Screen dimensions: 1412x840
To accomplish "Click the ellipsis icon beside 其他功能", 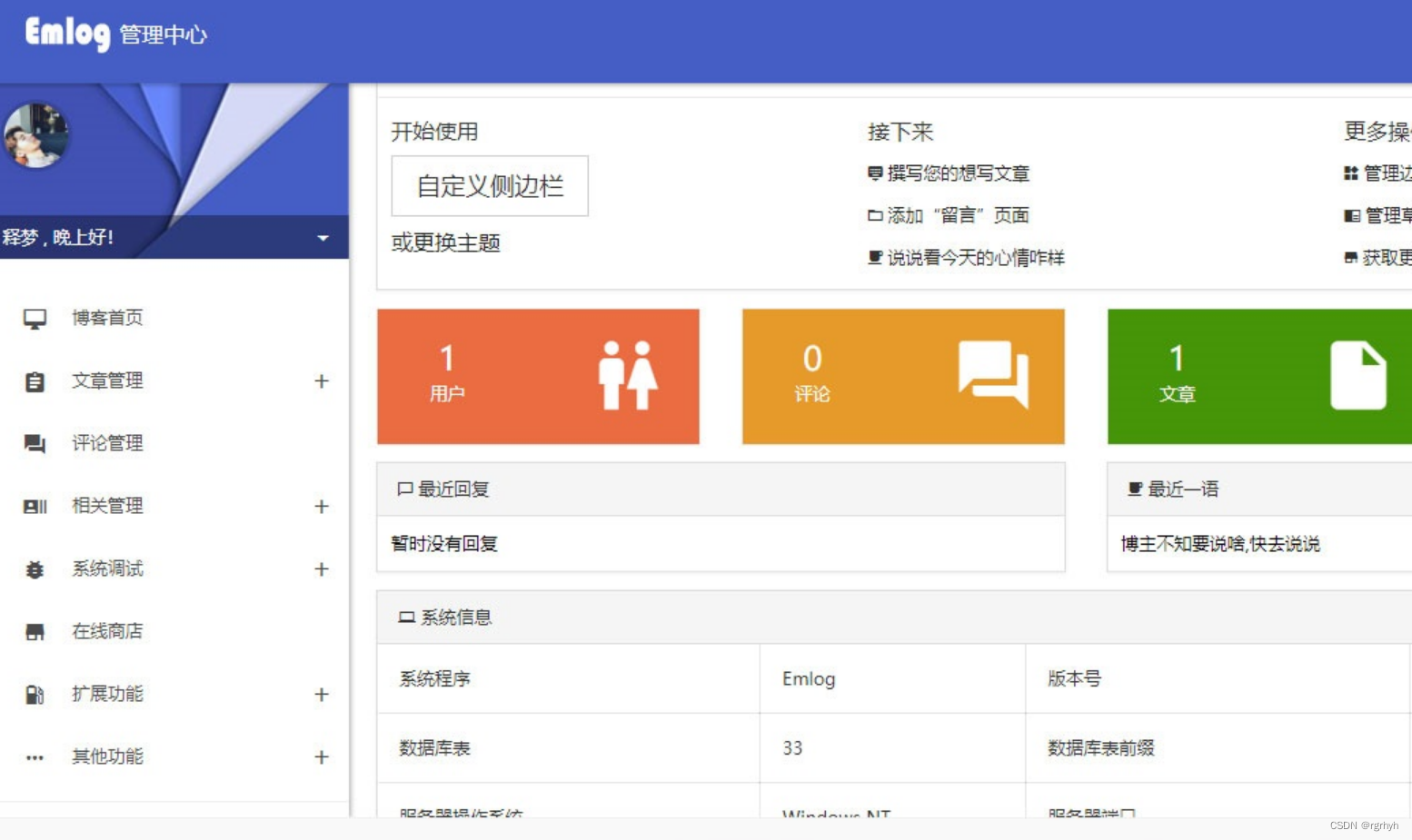I will pos(35,756).
